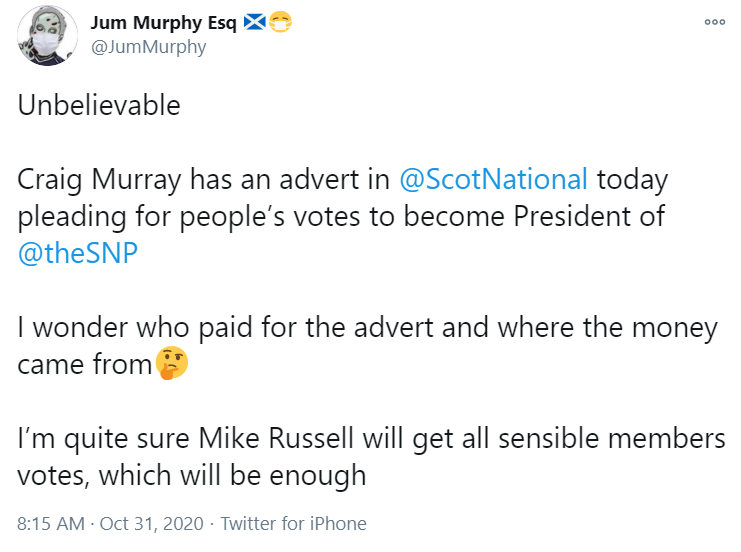Visit the @JumMurphy handle link
741x552 pixels.
click(x=148, y=47)
